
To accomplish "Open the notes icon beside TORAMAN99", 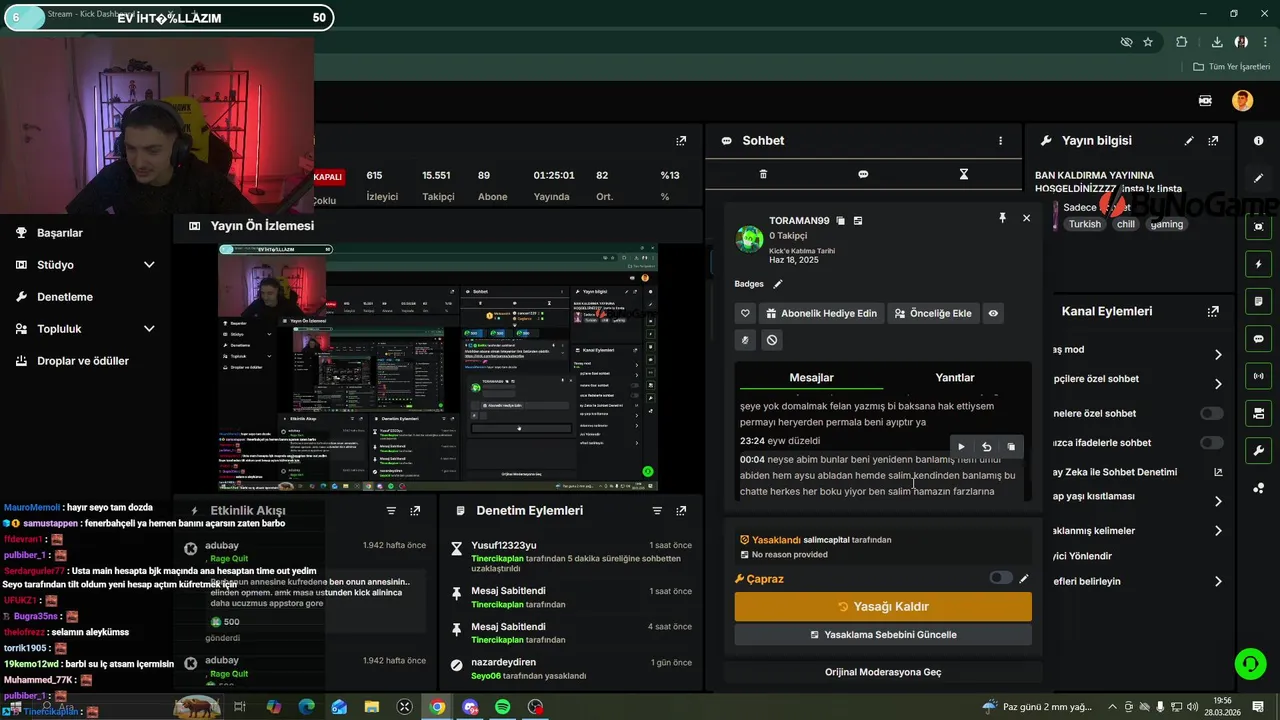I will tap(858, 220).
